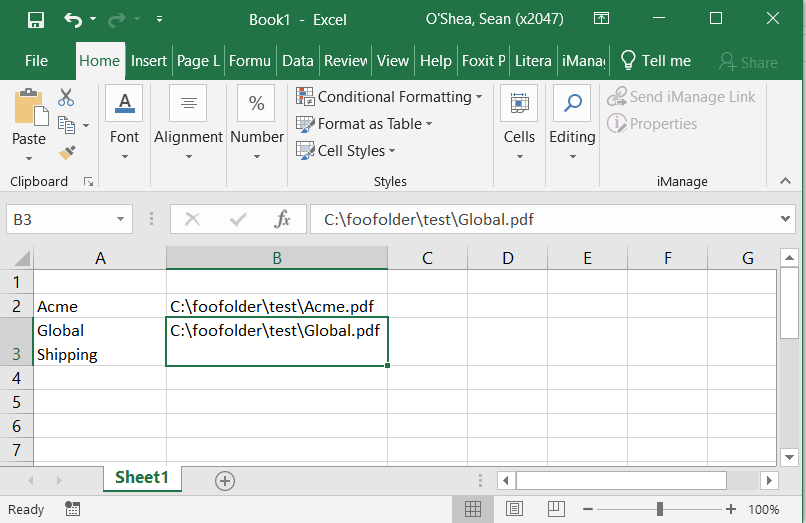Customize the Quick Access Toolbar dropdown

pos(159,20)
